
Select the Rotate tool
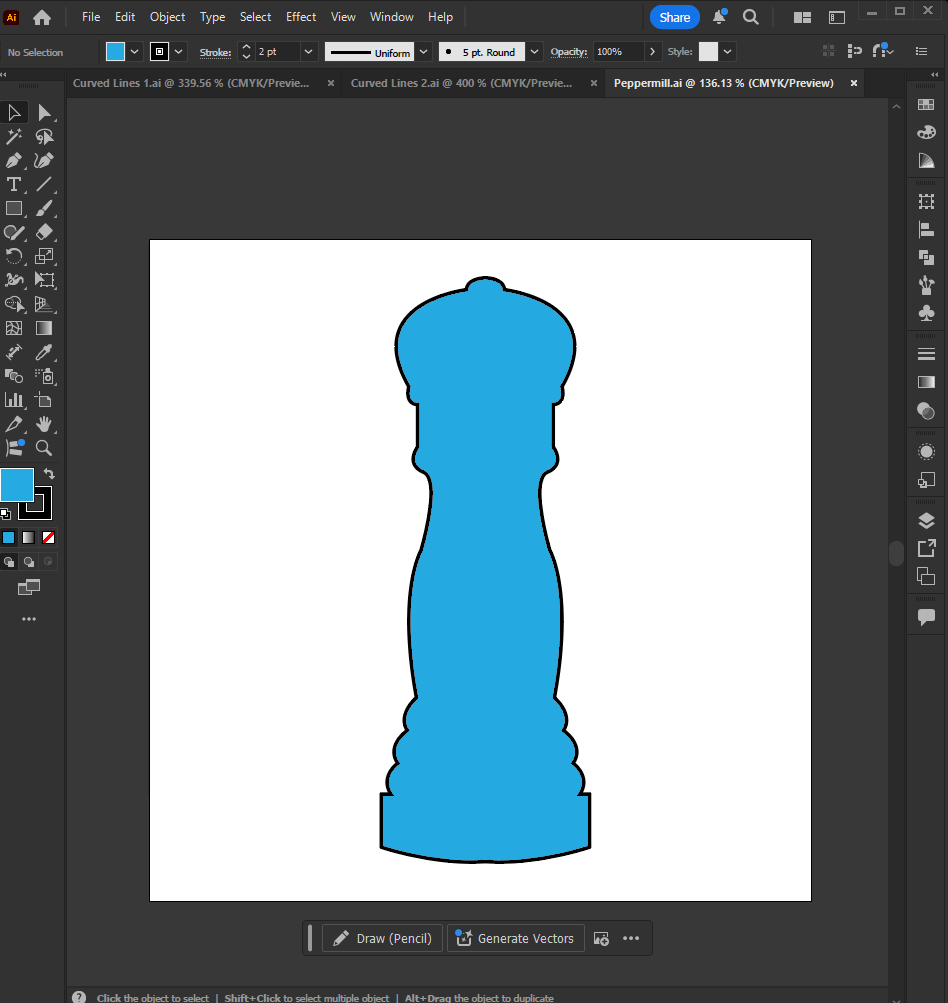[x=14, y=257]
